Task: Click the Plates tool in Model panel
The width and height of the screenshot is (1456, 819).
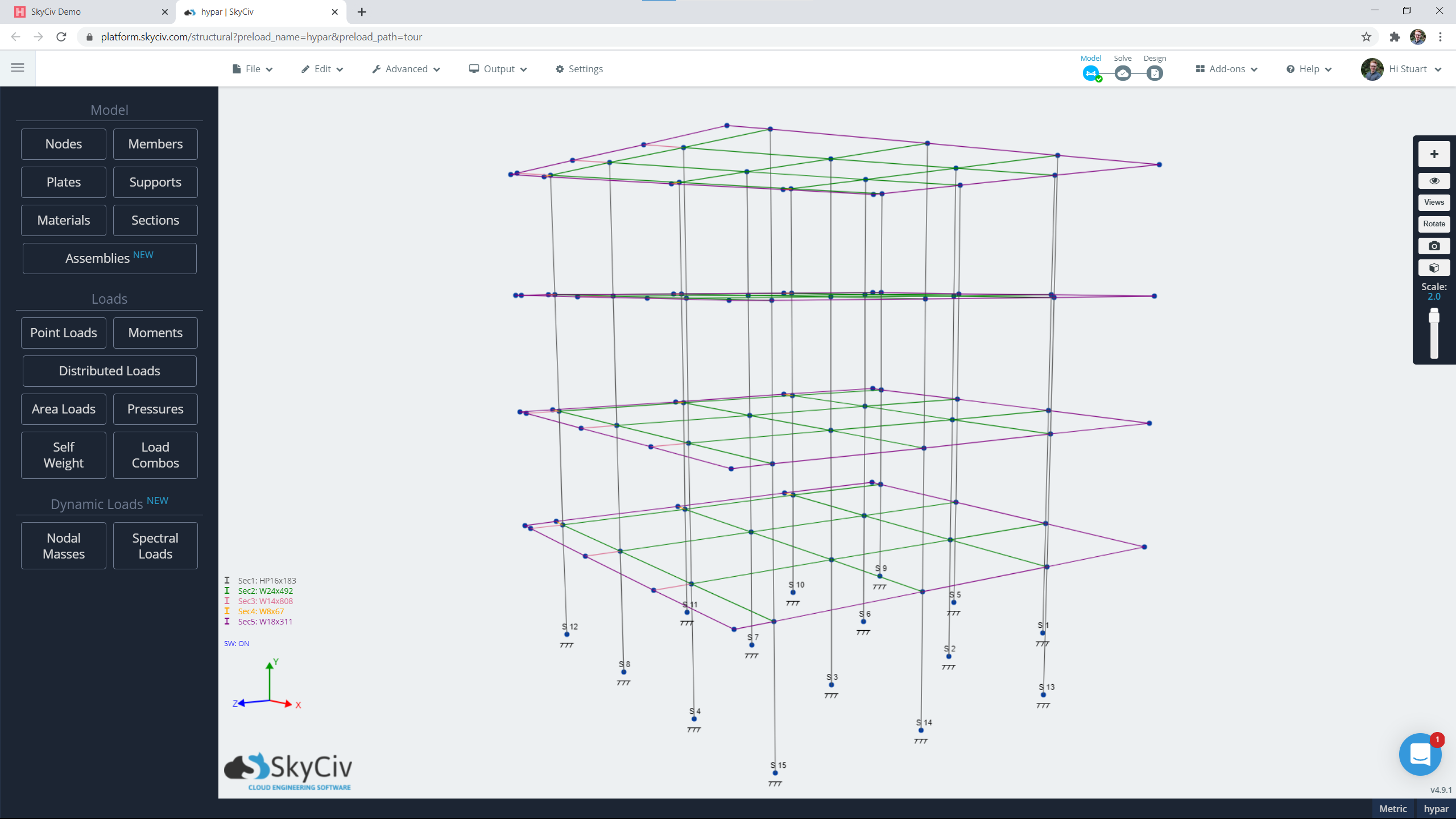Action: click(63, 181)
